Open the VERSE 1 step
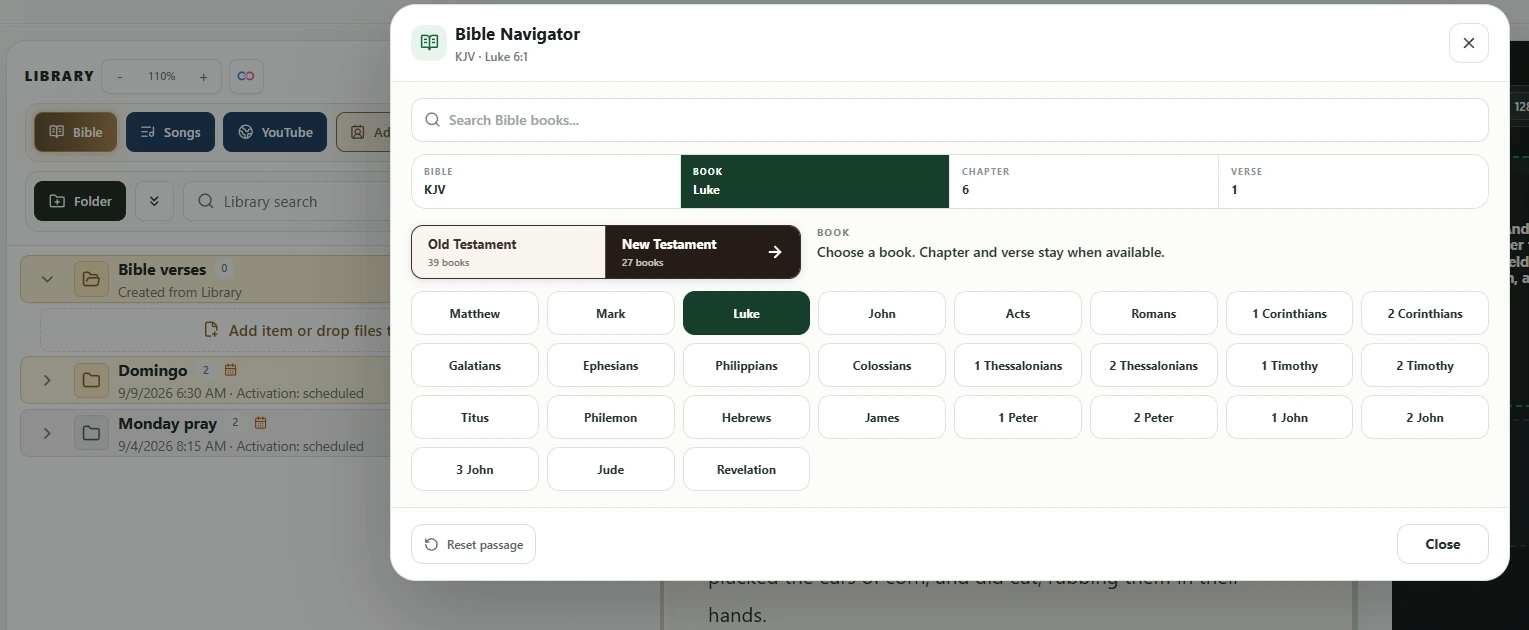Viewport: 1529px width, 630px height. point(1353,181)
